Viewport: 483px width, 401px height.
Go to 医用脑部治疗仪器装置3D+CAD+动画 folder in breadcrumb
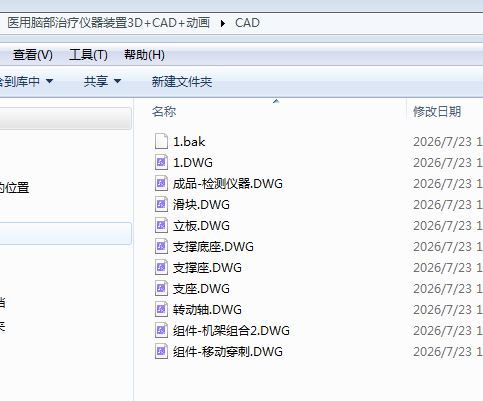pyautogui.click(x=109, y=23)
